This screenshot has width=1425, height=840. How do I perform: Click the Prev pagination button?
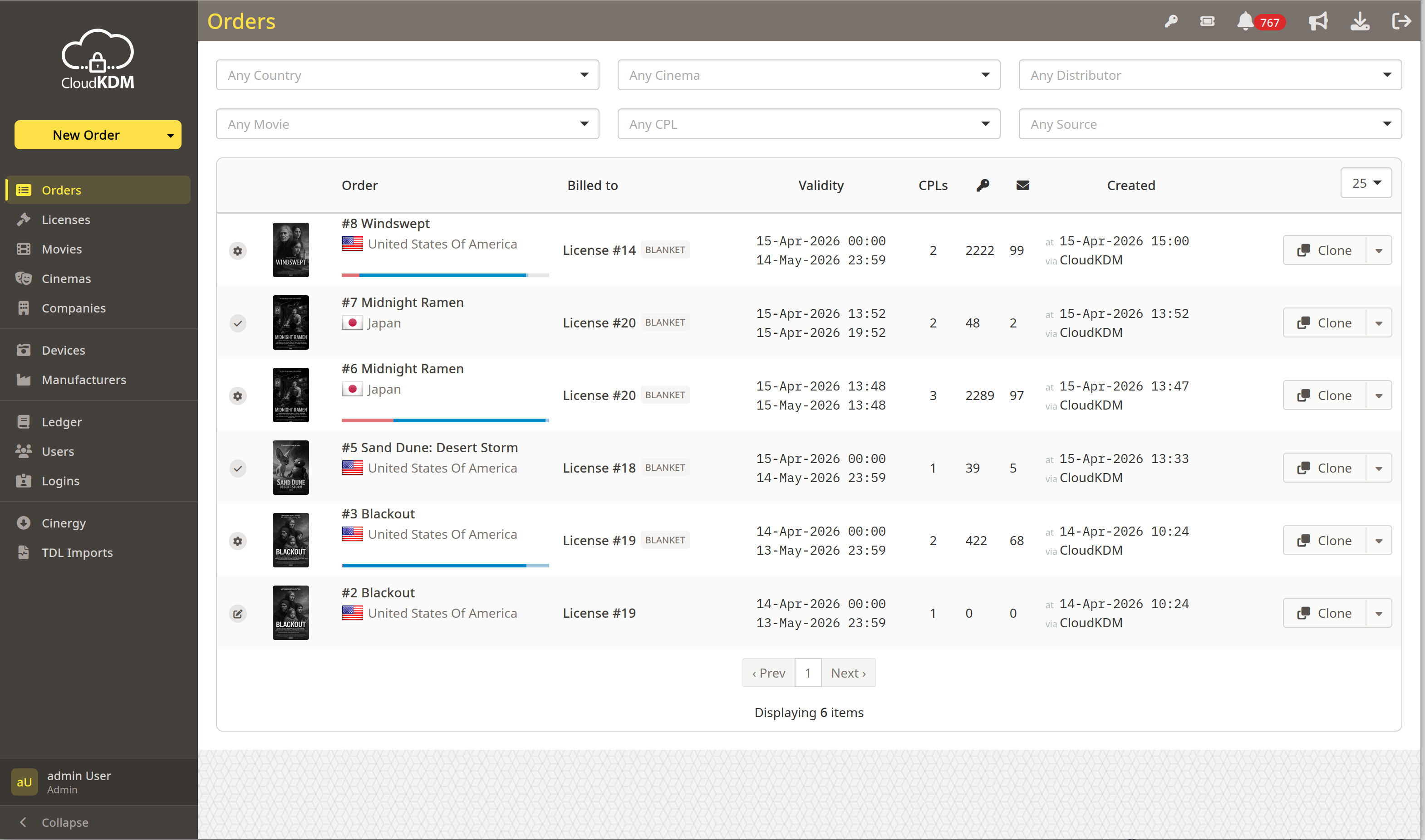(769, 673)
